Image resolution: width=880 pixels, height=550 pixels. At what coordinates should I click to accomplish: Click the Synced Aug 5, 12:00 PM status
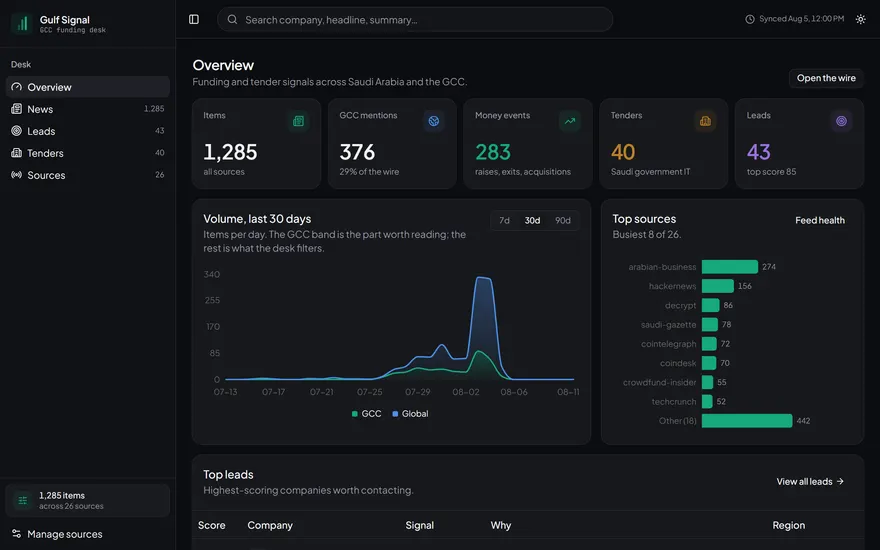click(795, 19)
